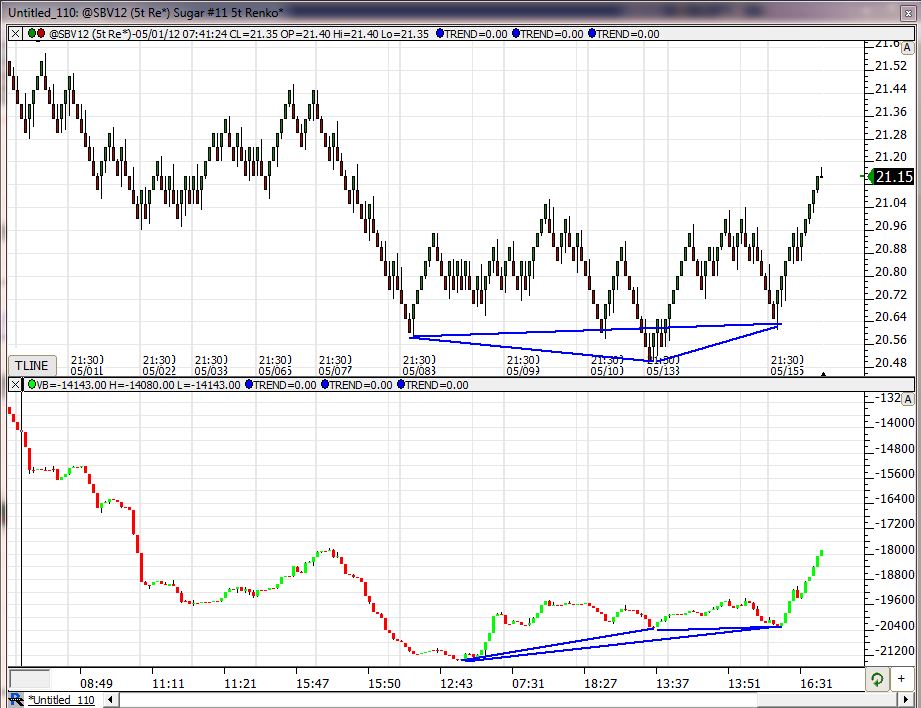Click 'VB=-14143.00' study value text
921x708 pixels.
tap(71, 385)
